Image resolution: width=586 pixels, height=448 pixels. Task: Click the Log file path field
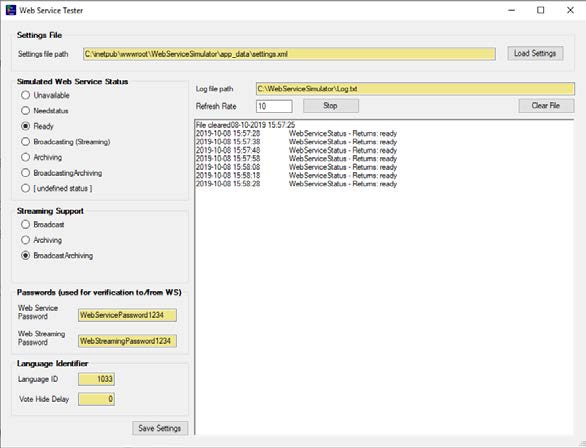click(415, 89)
